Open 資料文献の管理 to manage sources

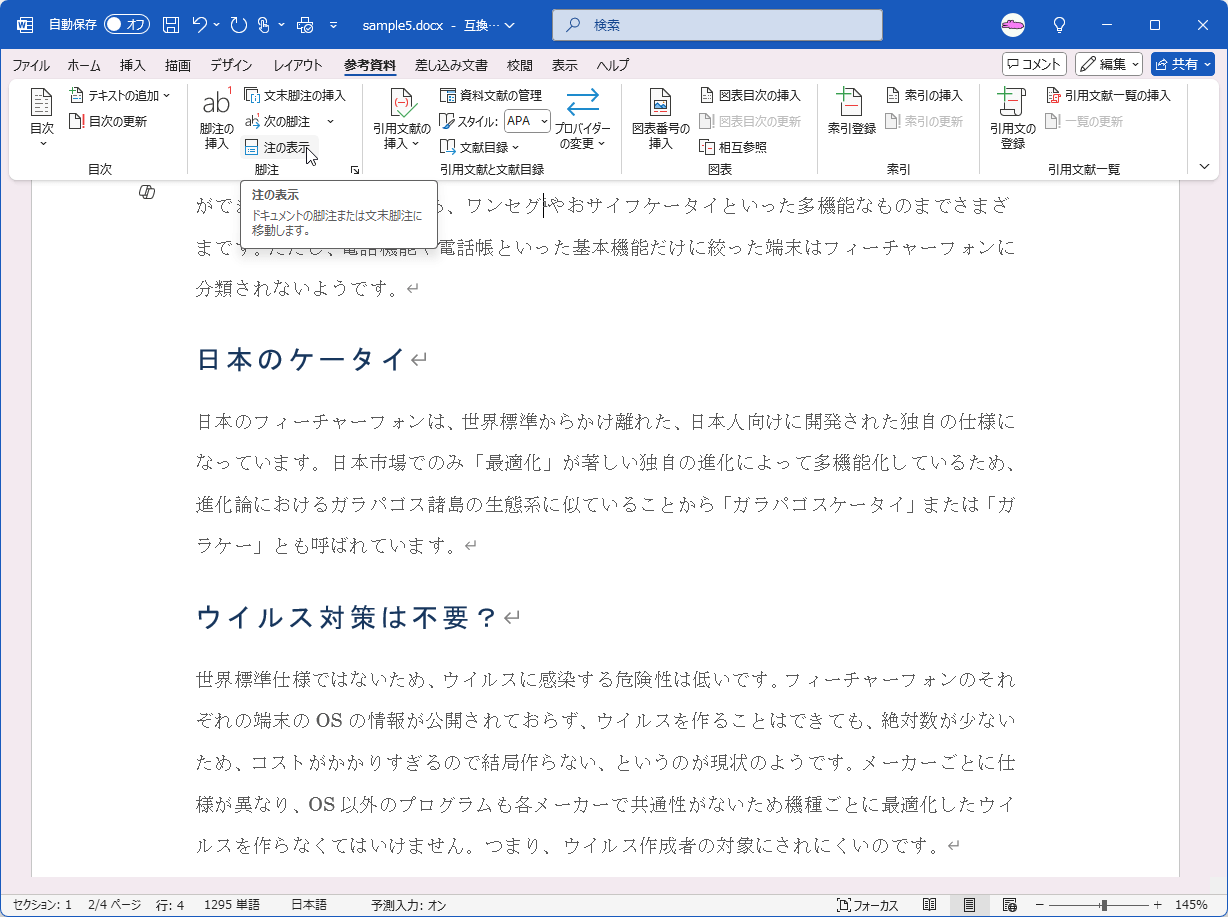click(x=492, y=96)
